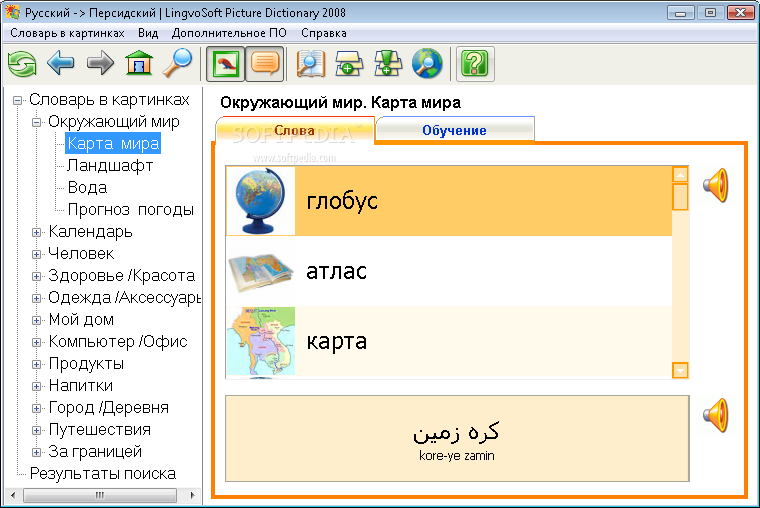
Task: Expand the За границей category
Action: (x=36, y=452)
